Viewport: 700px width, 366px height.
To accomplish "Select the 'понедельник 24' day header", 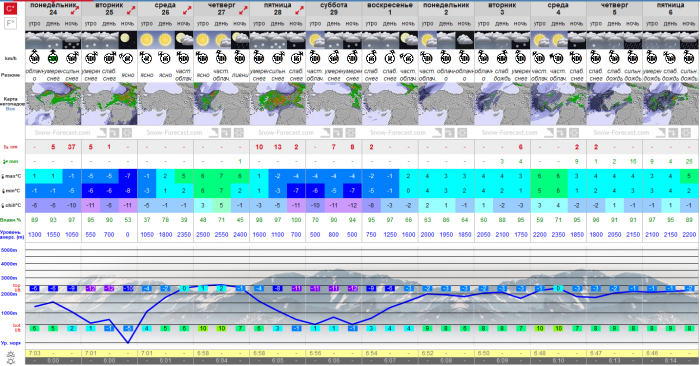I will [x=53, y=8].
